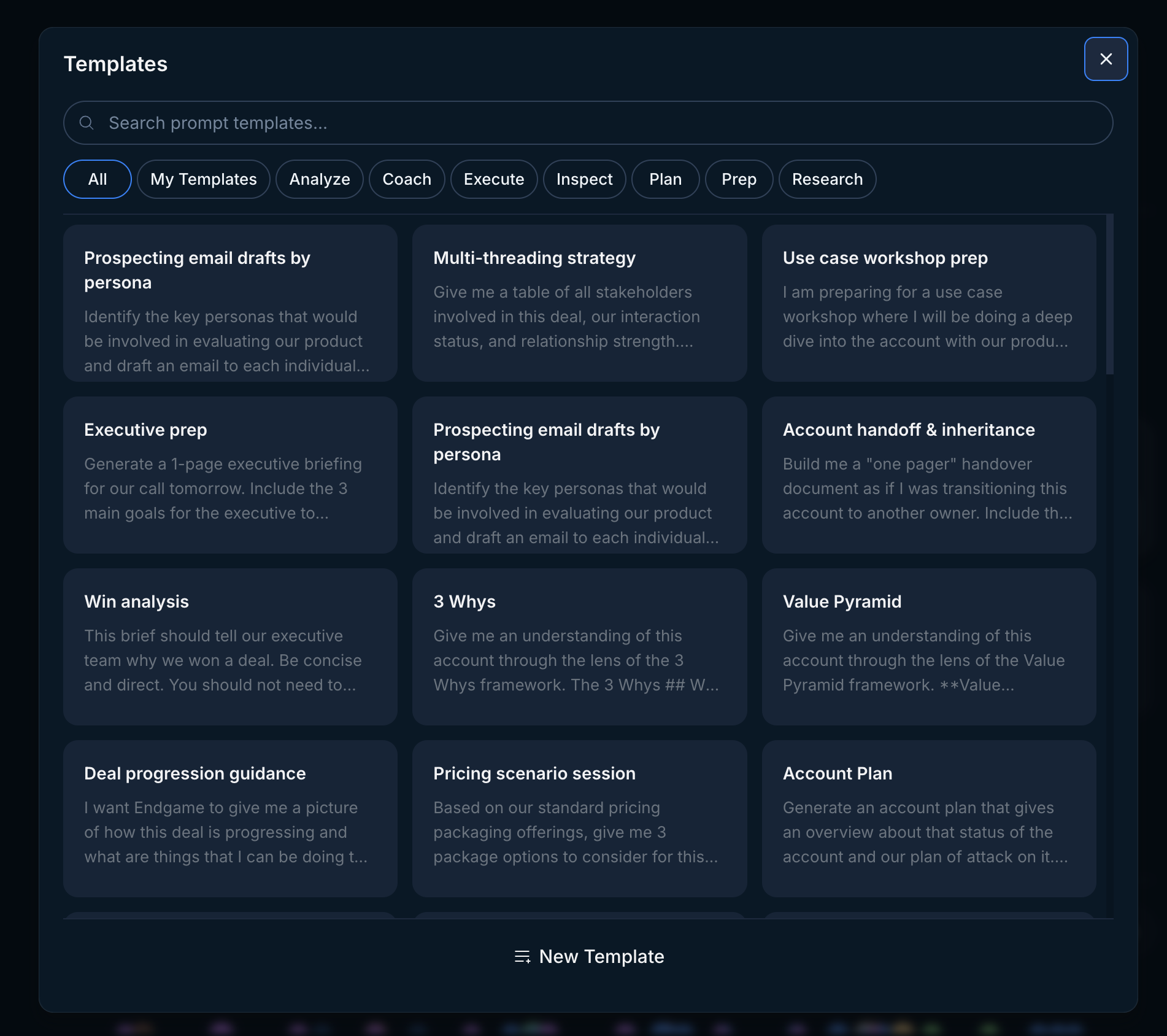Switch to the Research filter
1167x1036 pixels.
[828, 179]
